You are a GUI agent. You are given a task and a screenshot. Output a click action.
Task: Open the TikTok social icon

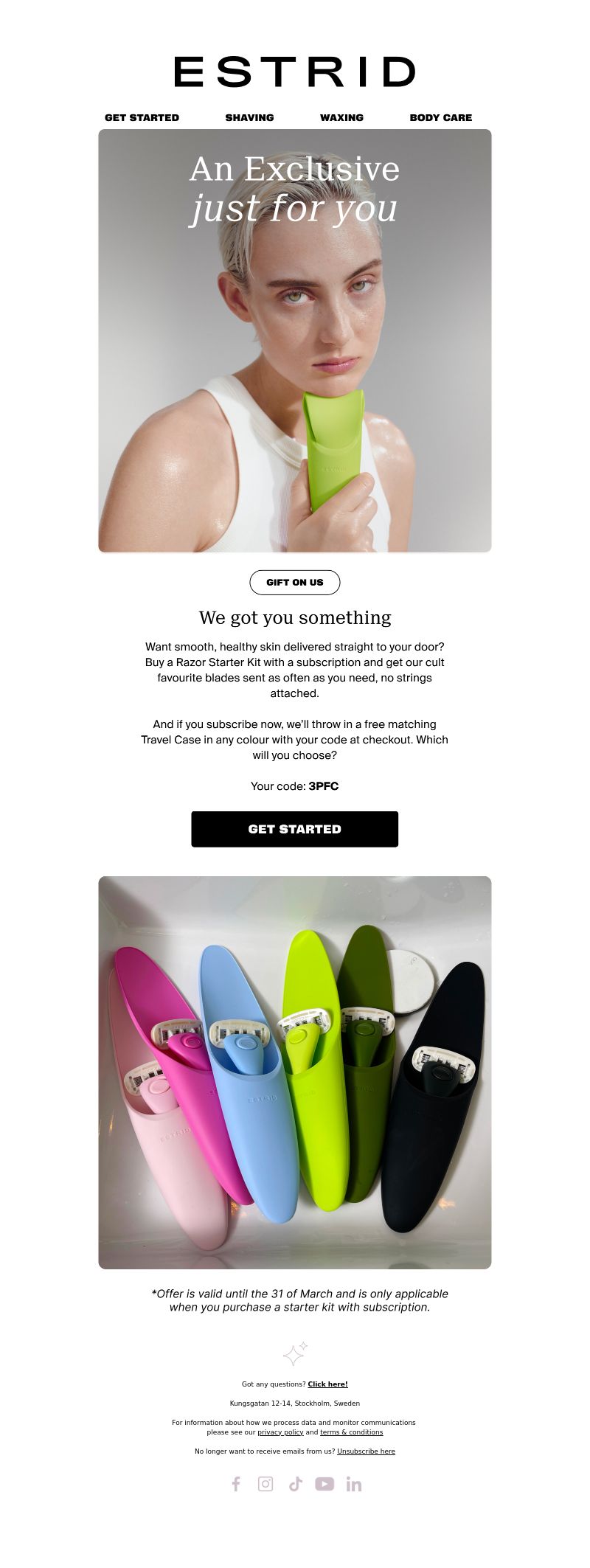pyautogui.click(x=295, y=1484)
